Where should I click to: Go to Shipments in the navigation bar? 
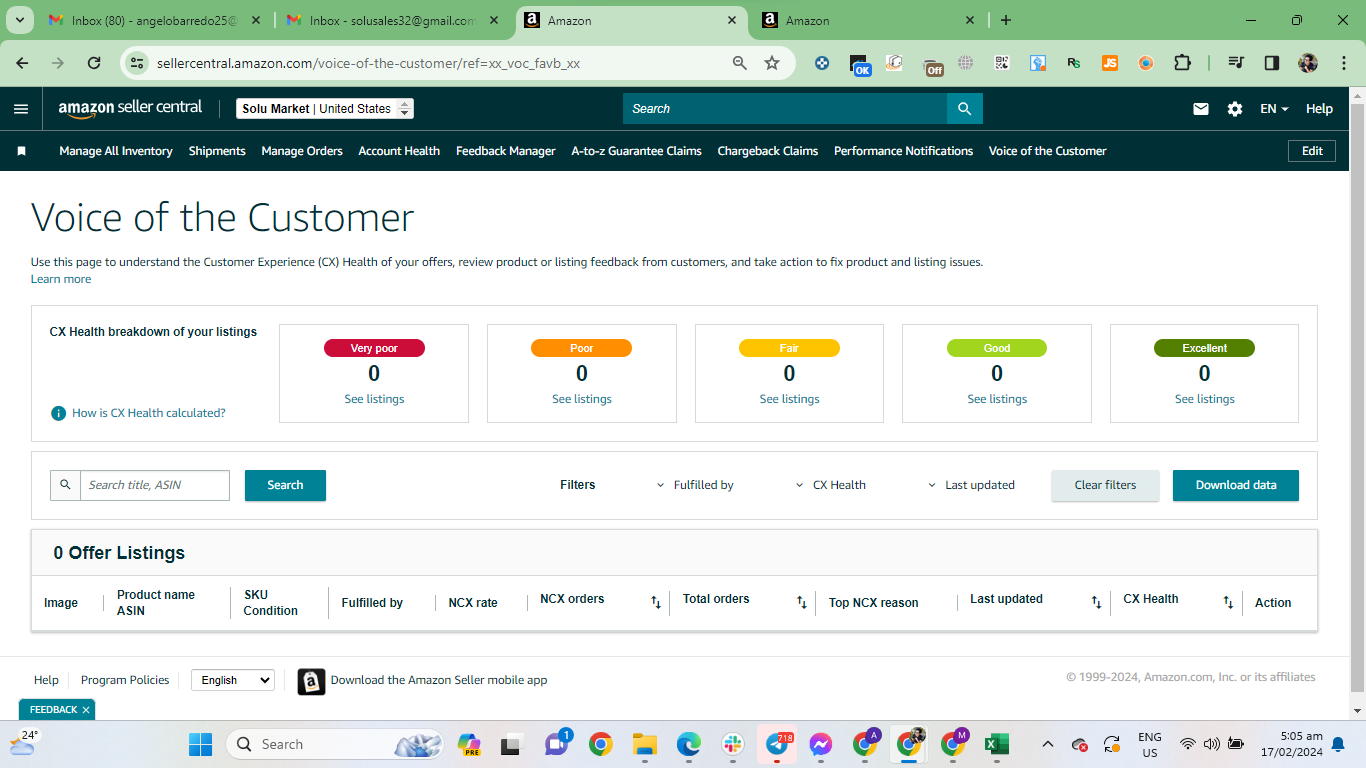[x=217, y=151]
